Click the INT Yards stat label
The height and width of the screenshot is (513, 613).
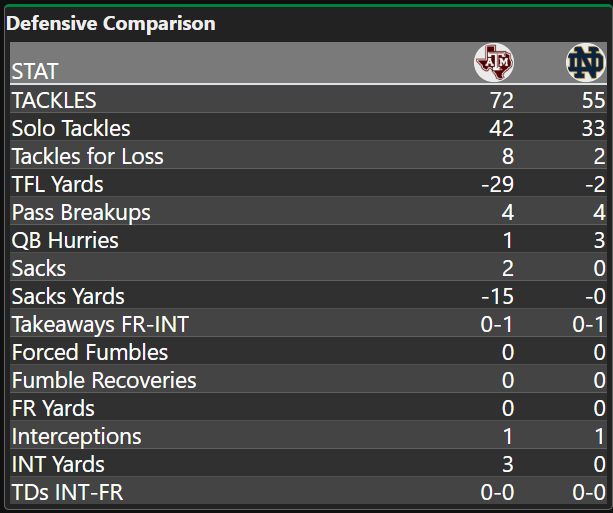(x=58, y=464)
